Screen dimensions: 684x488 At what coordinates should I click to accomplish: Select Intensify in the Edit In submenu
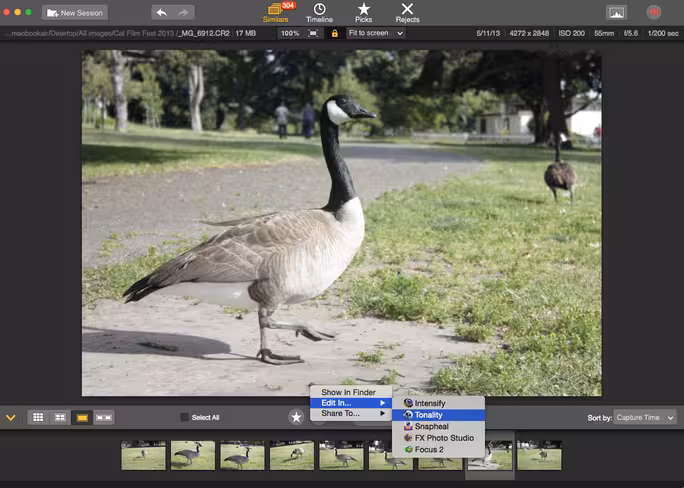(x=438, y=403)
